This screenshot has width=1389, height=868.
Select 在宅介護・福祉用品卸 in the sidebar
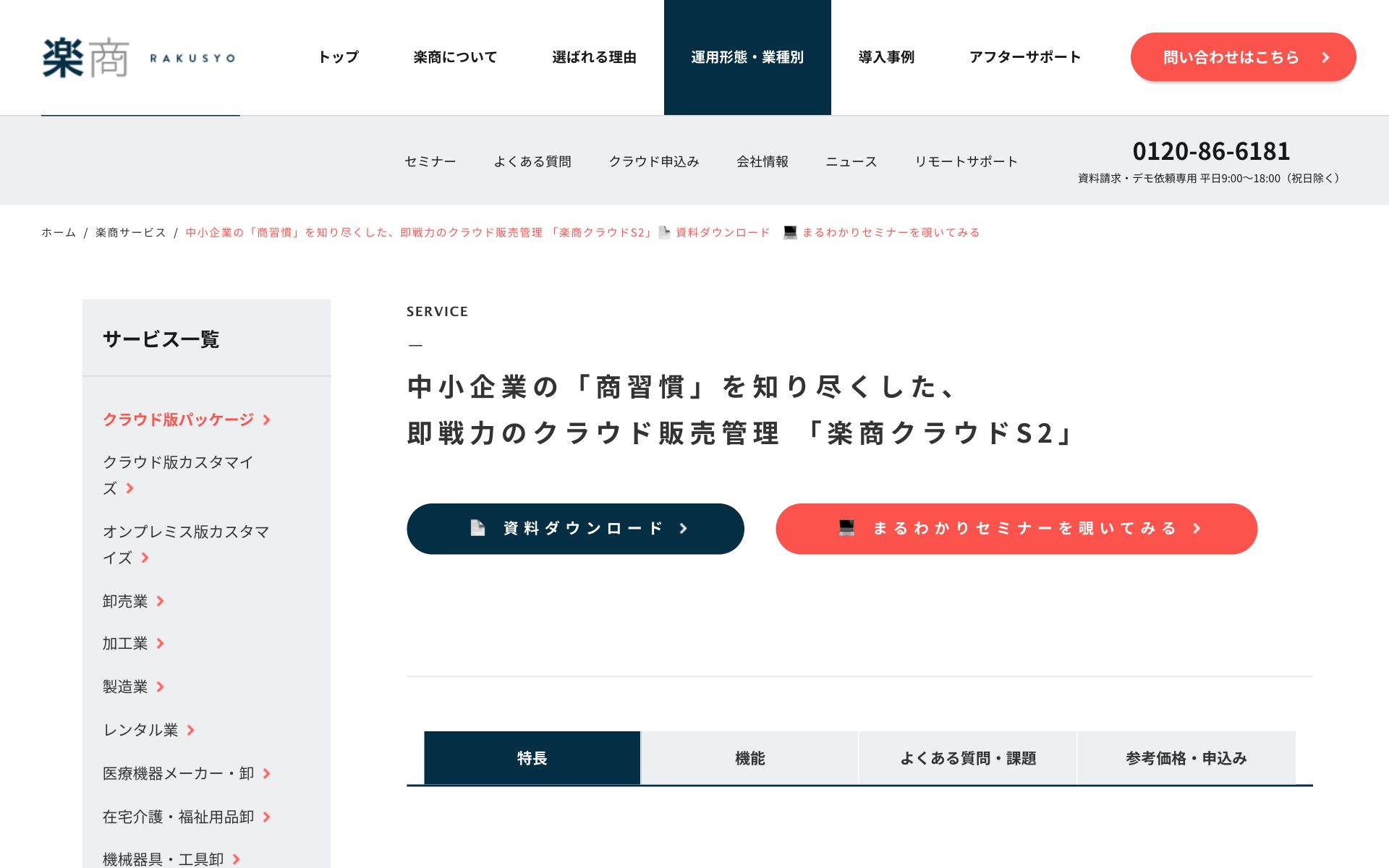coord(178,817)
